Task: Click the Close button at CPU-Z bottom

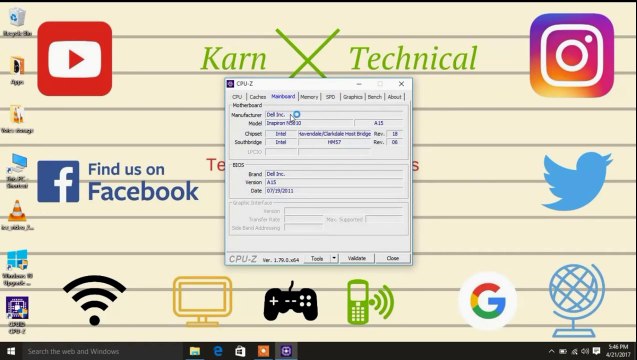Action: [x=392, y=258]
